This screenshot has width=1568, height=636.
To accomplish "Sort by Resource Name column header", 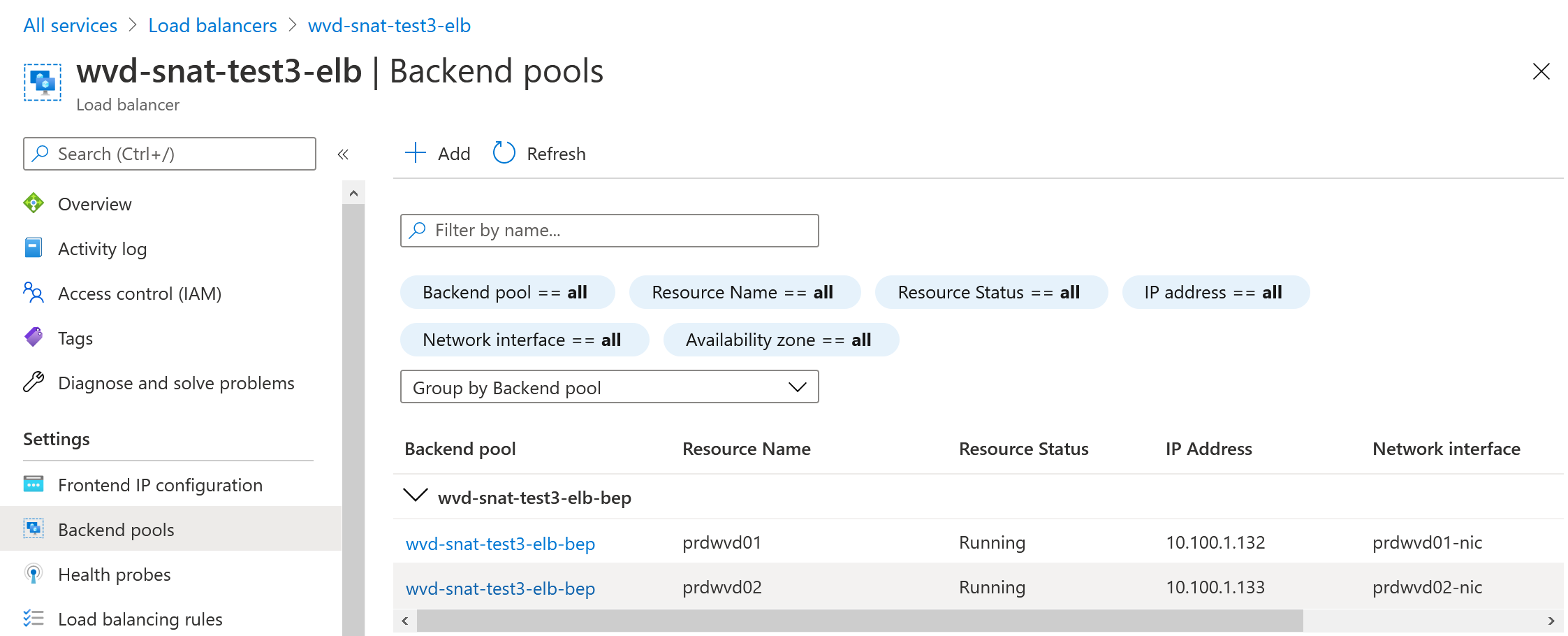I will pos(747,449).
